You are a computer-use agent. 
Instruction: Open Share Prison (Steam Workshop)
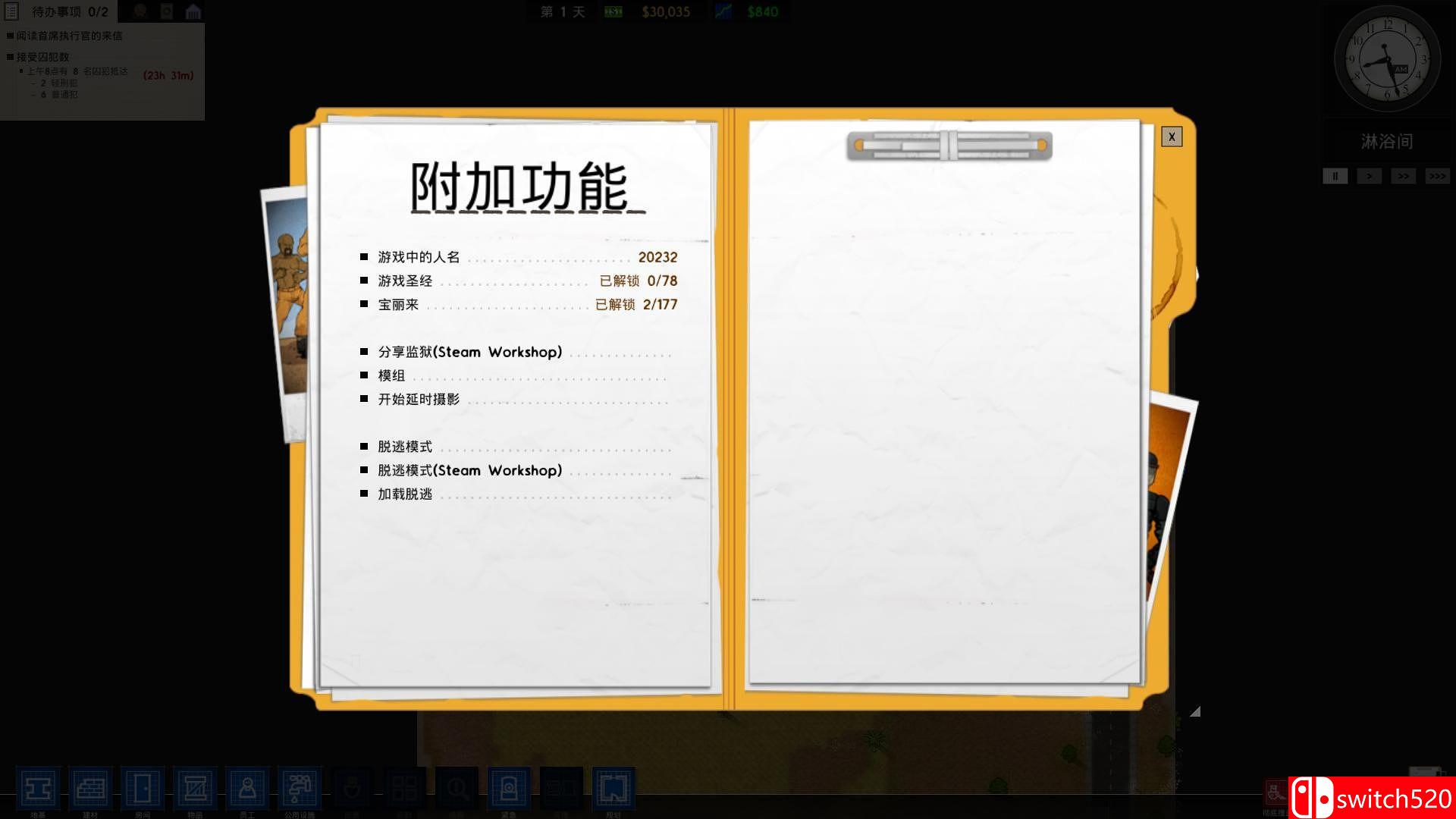(x=467, y=352)
